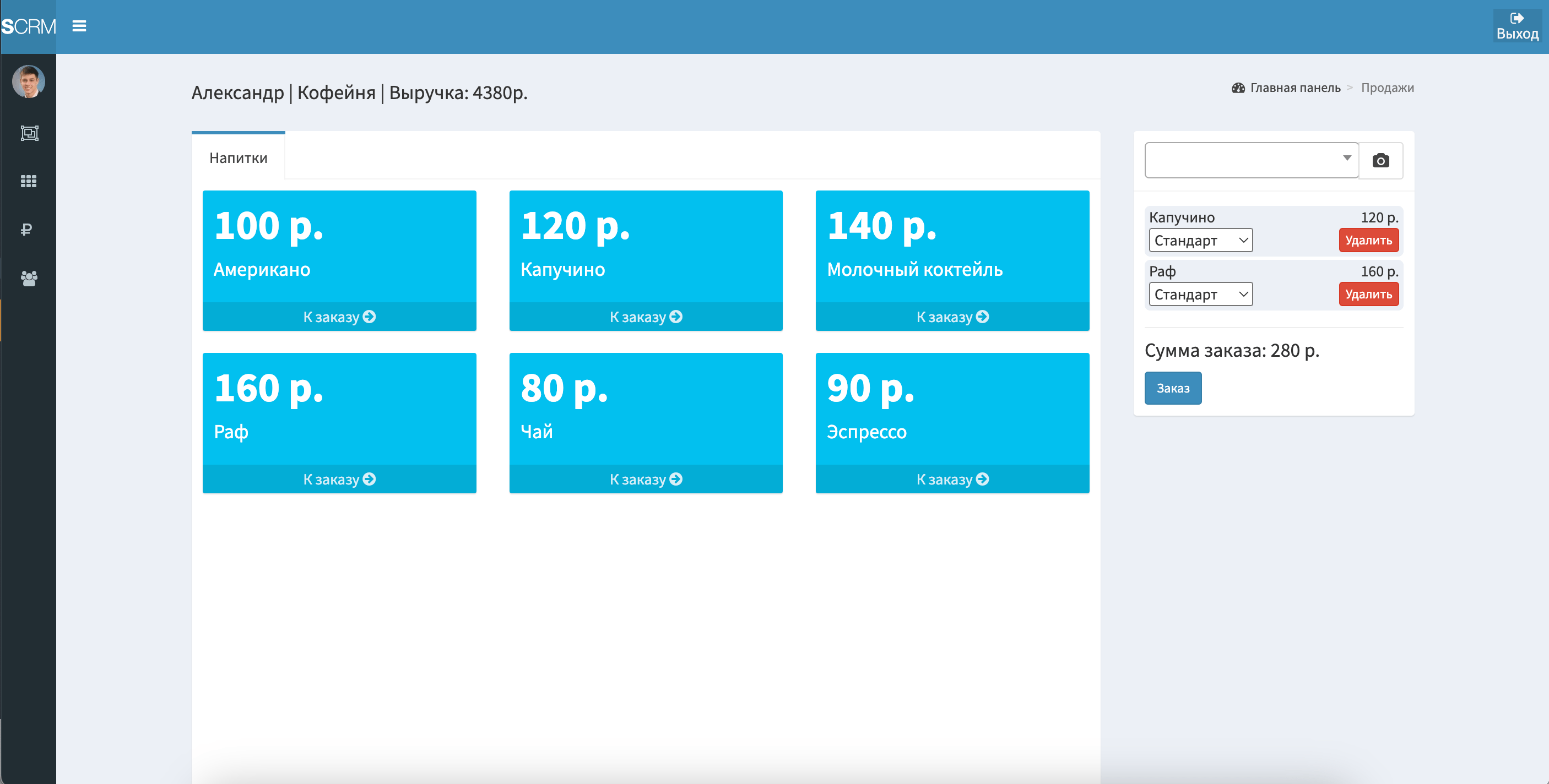
Task: Add Молочный коктейль via К заказу
Action: point(952,316)
